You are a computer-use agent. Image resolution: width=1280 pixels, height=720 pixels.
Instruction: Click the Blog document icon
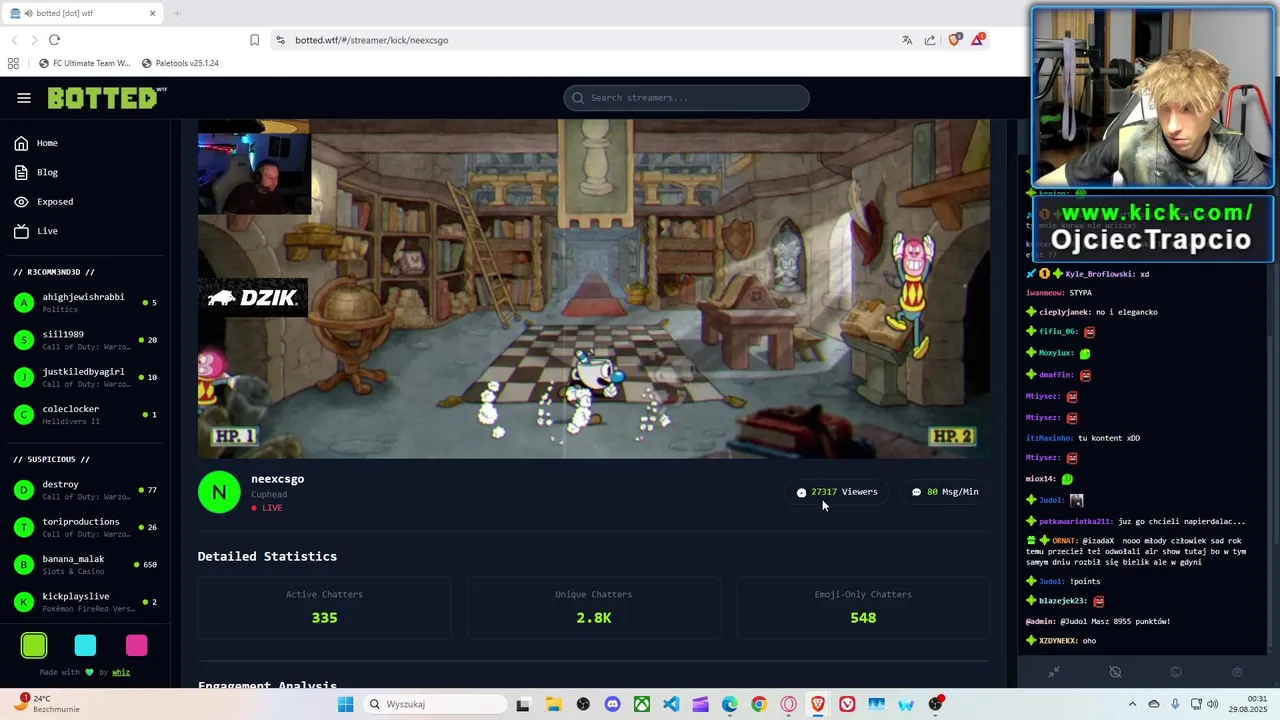coord(21,172)
